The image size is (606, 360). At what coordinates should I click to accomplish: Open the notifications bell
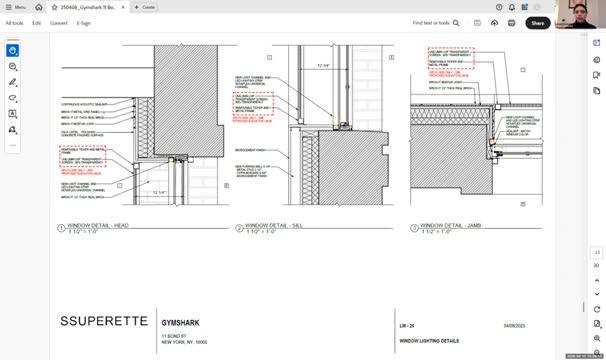[512, 7]
